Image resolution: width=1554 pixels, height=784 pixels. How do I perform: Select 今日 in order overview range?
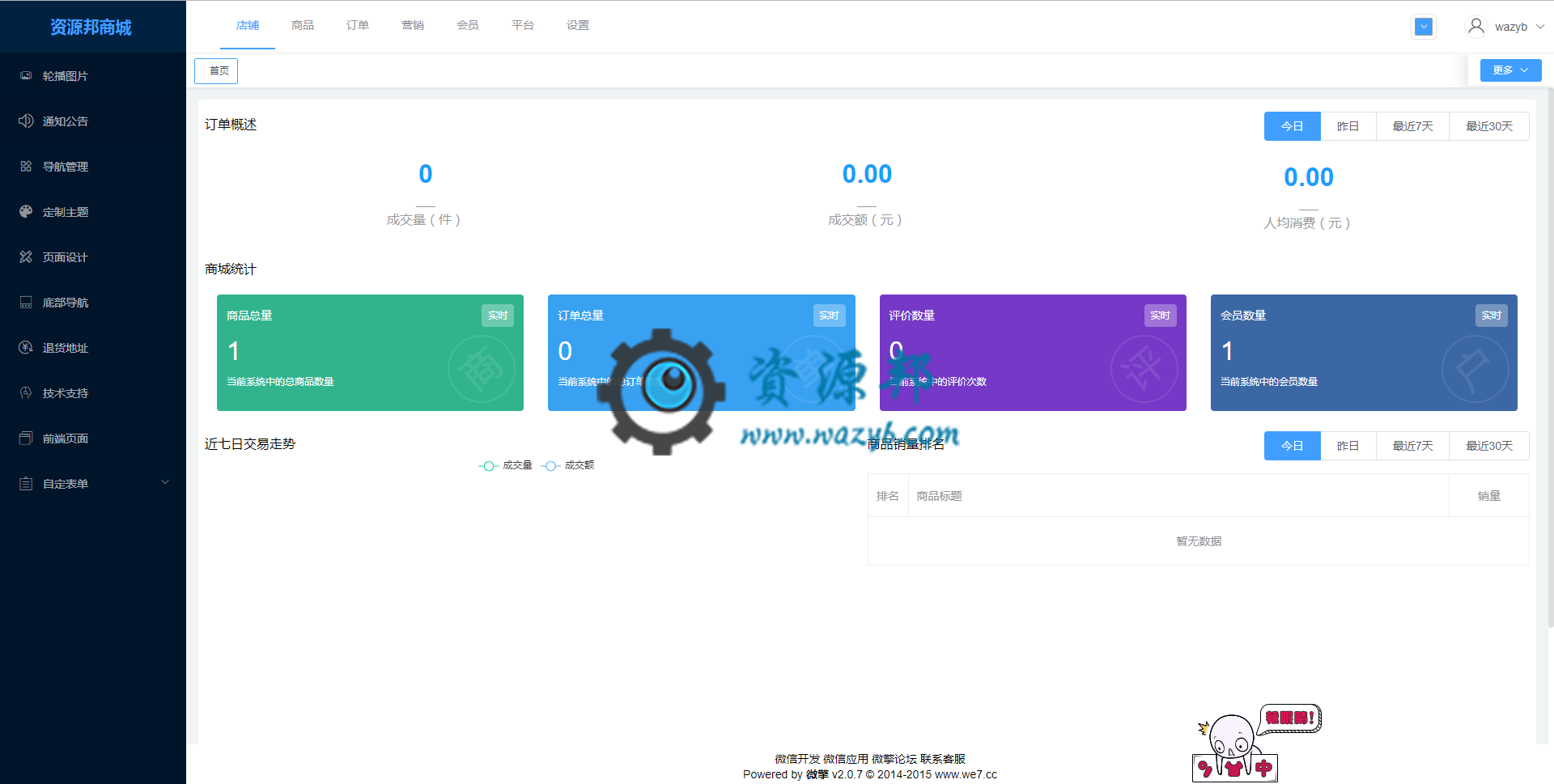(1292, 126)
